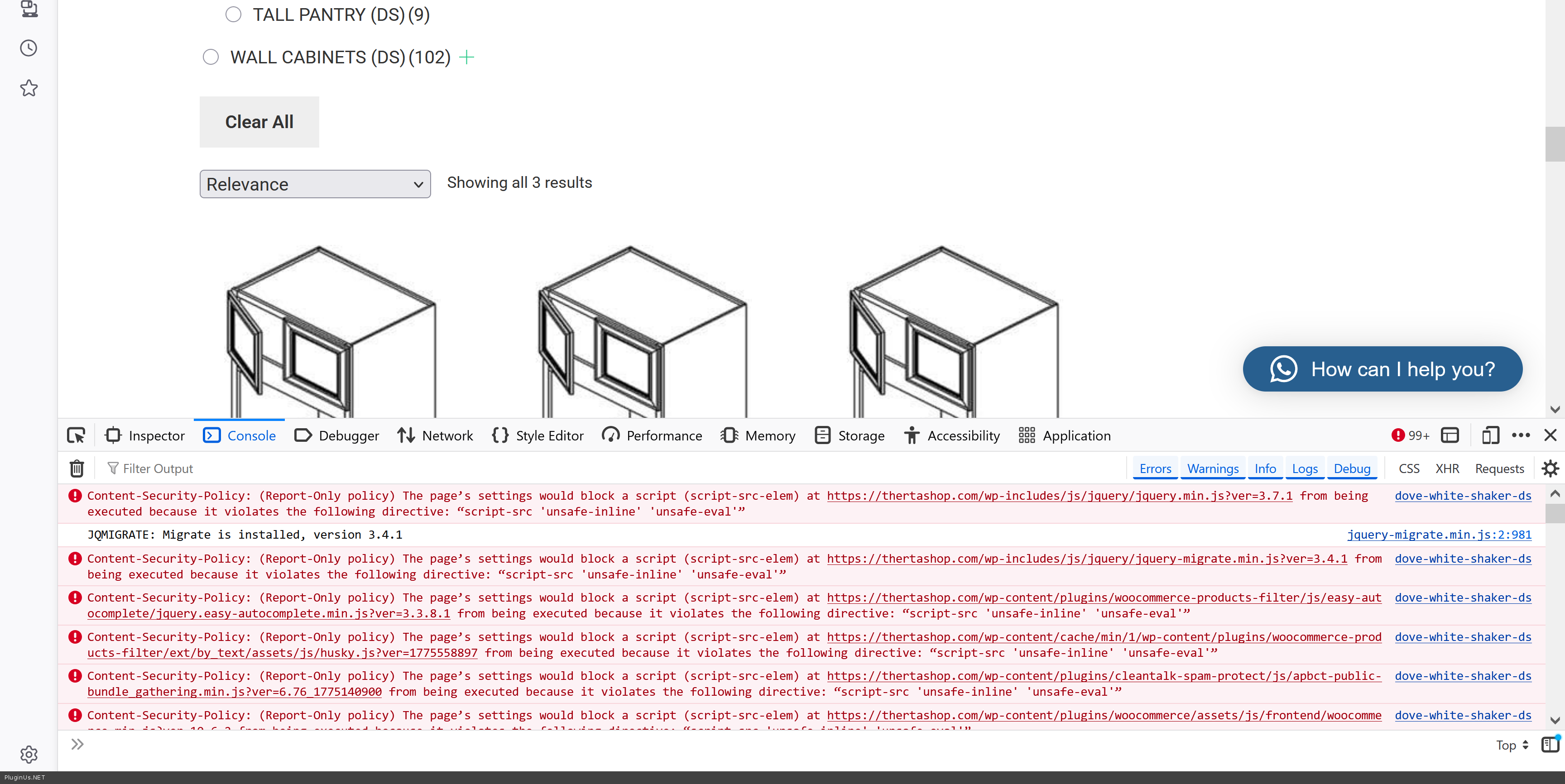Viewport: 1565px width, 784px height.
Task: Open split console sidebar icon
Action: (x=1550, y=744)
